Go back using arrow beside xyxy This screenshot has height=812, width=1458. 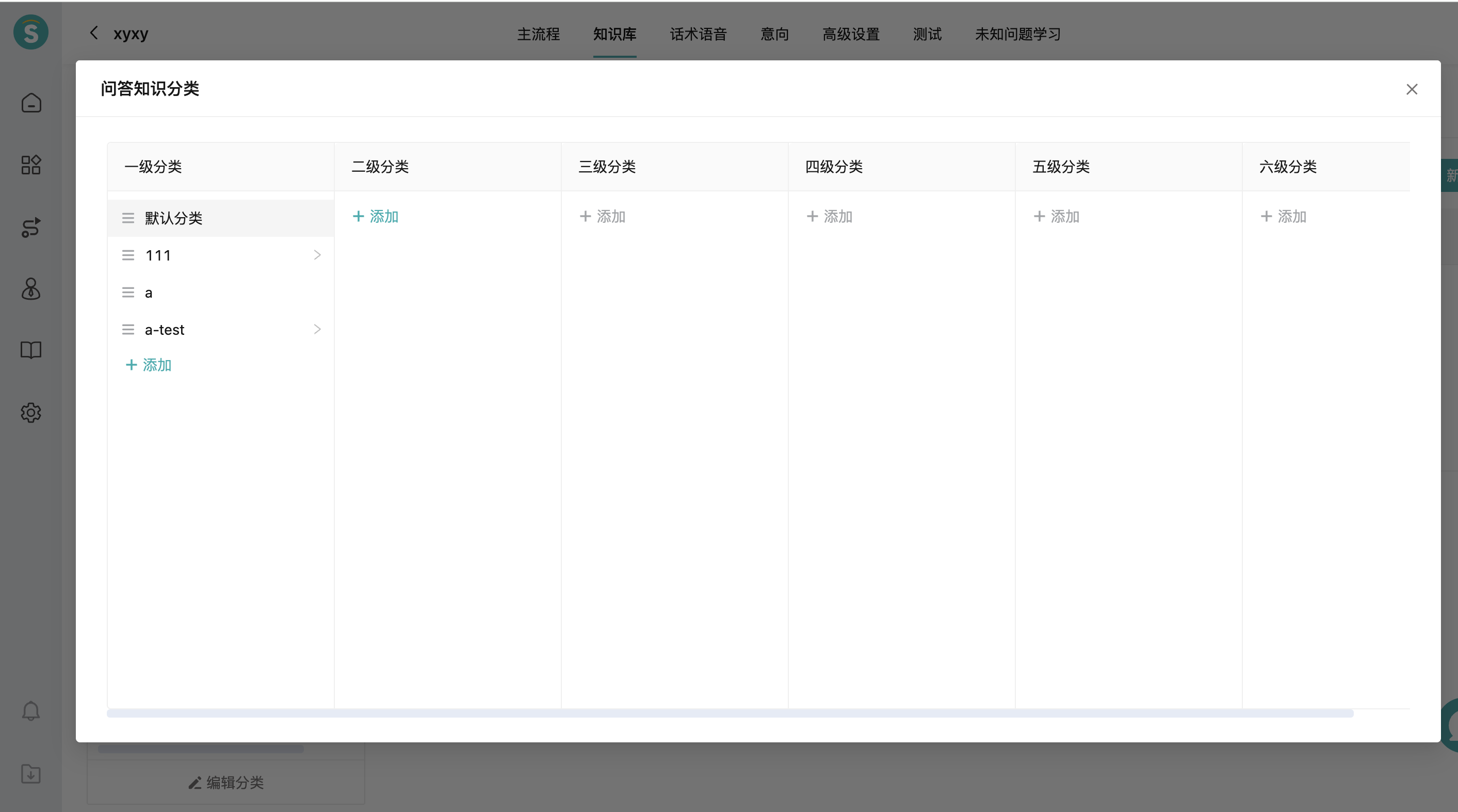coord(94,33)
